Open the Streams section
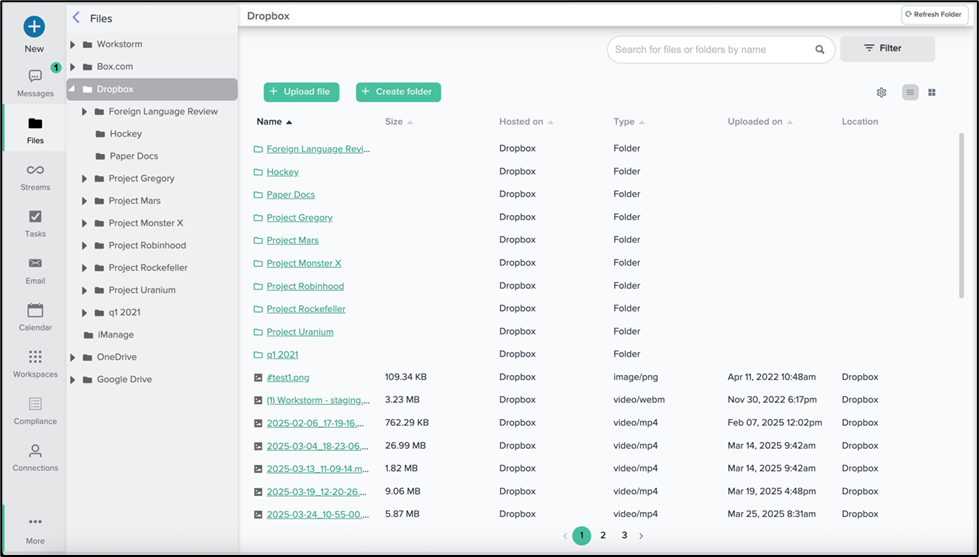Screen dimensions: 979x557 (35, 177)
